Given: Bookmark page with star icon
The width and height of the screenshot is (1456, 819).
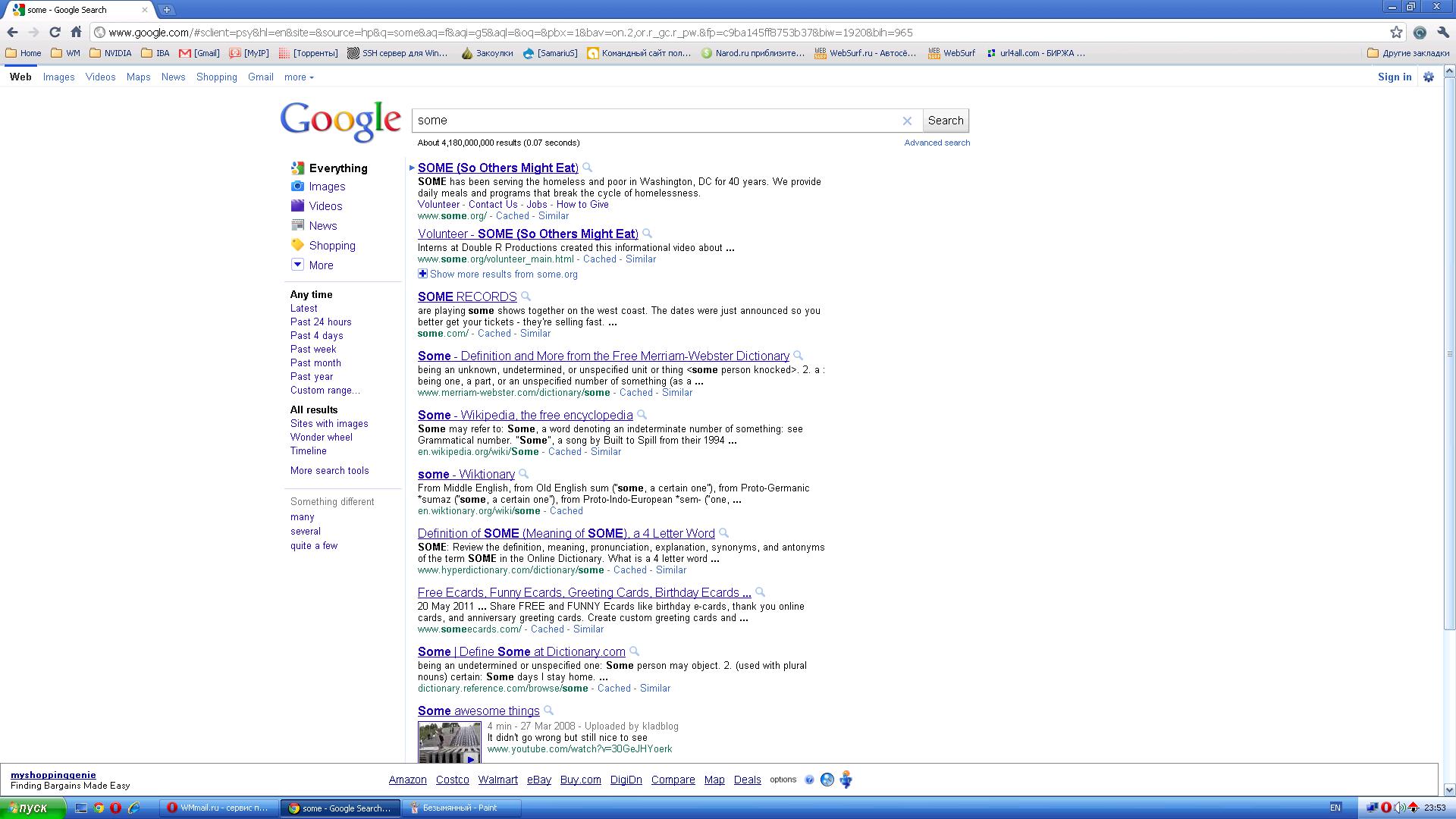Looking at the screenshot, I should (1396, 32).
